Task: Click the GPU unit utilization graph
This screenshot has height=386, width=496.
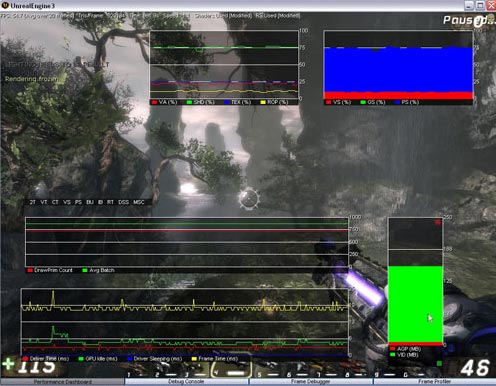Action: click(224, 65)
